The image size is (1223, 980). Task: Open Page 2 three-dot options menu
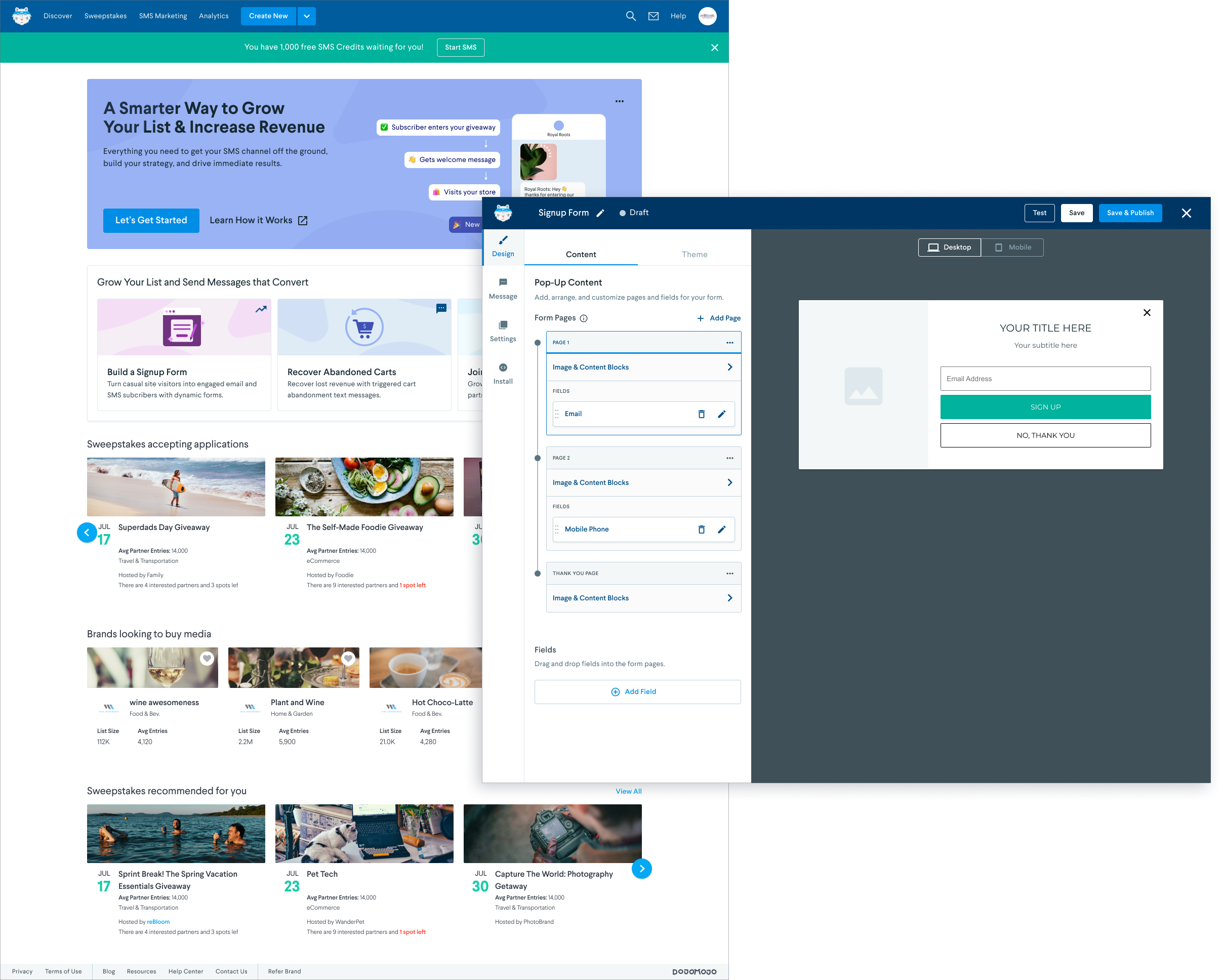(x=729, y=458)
